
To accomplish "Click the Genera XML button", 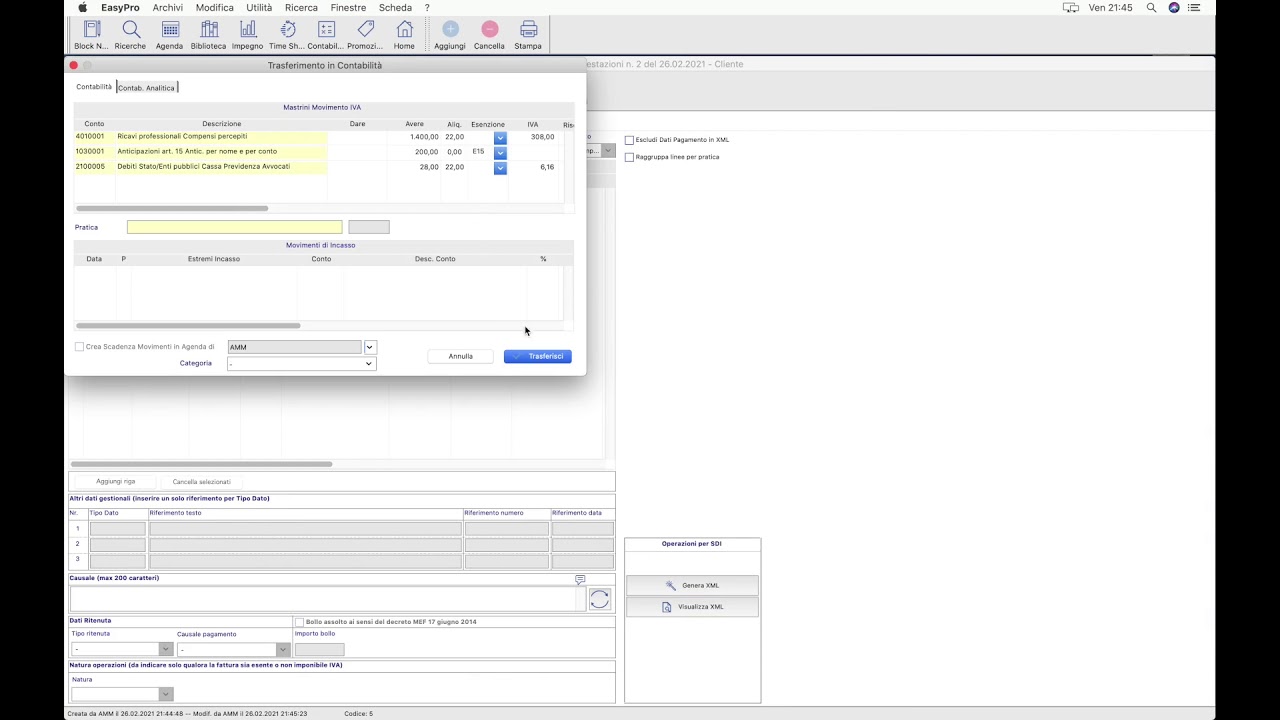I will point(692,585).
